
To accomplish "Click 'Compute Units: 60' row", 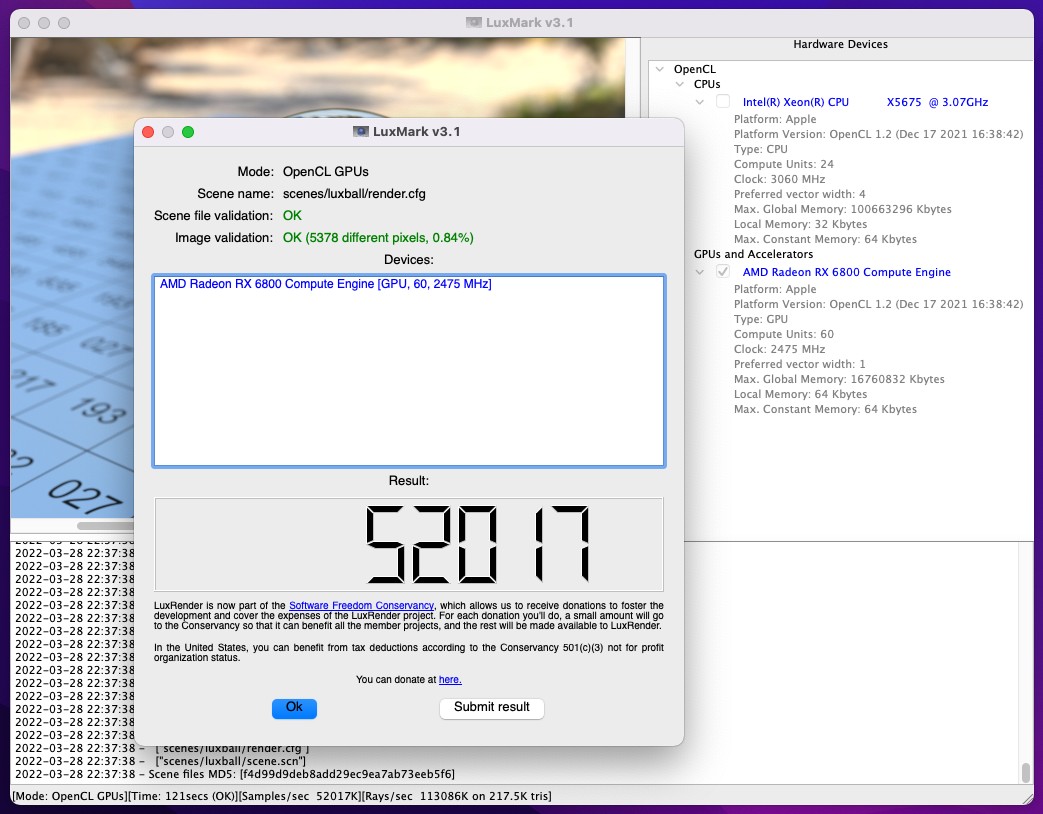I will pyautogui.click(x=783, y=334).
